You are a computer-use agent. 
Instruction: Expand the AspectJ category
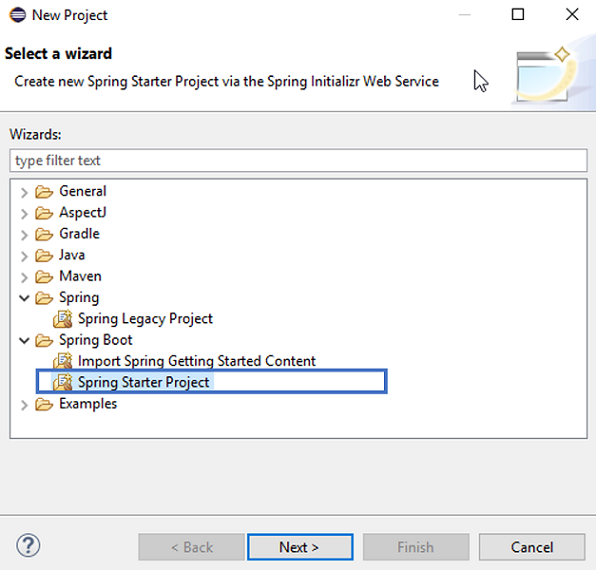point(24,214)
